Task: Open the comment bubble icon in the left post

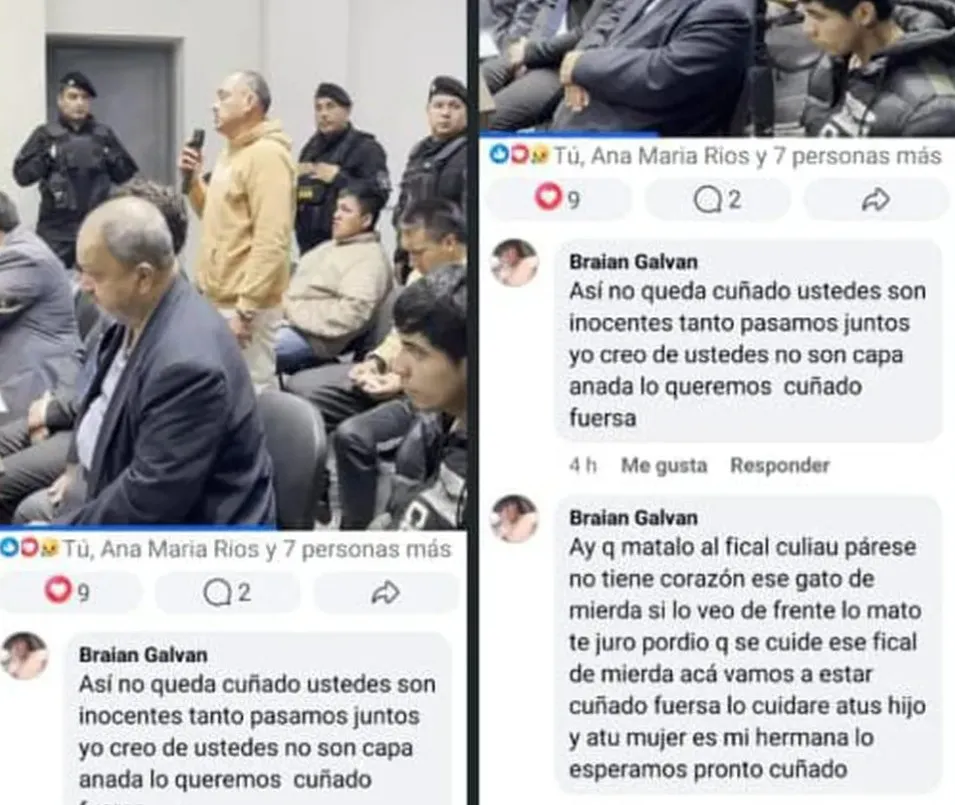Action: pyautogui.click(x=216, y=592)
